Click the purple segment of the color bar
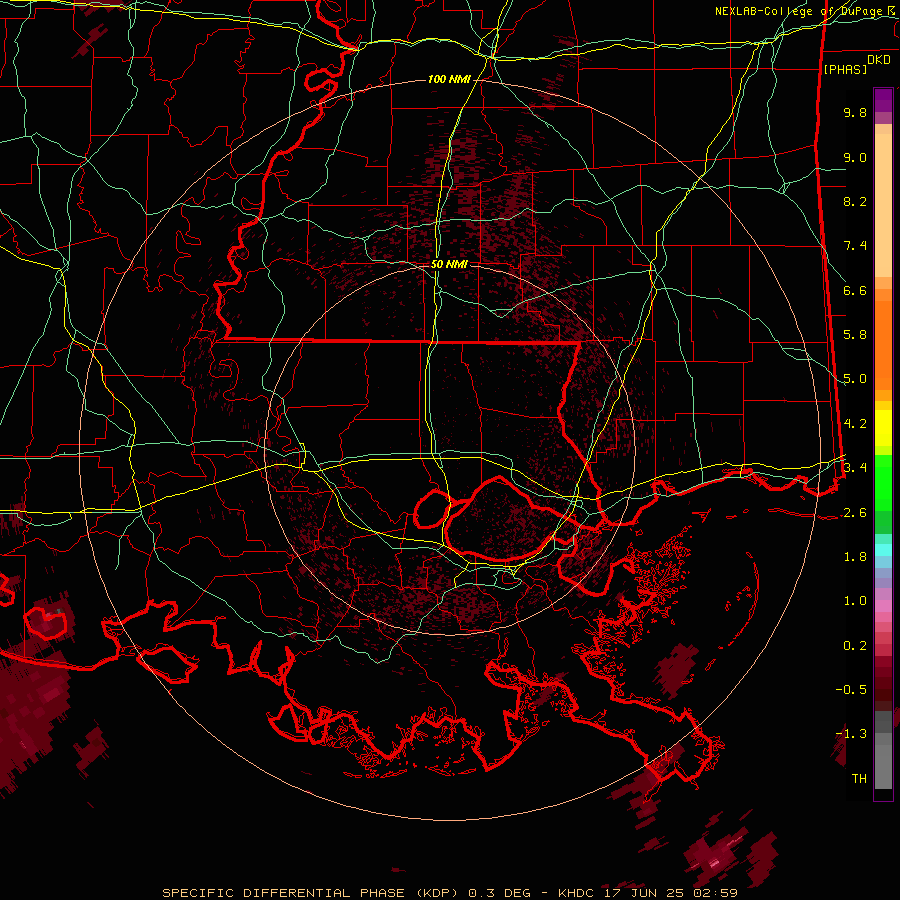 pos(883,100)
